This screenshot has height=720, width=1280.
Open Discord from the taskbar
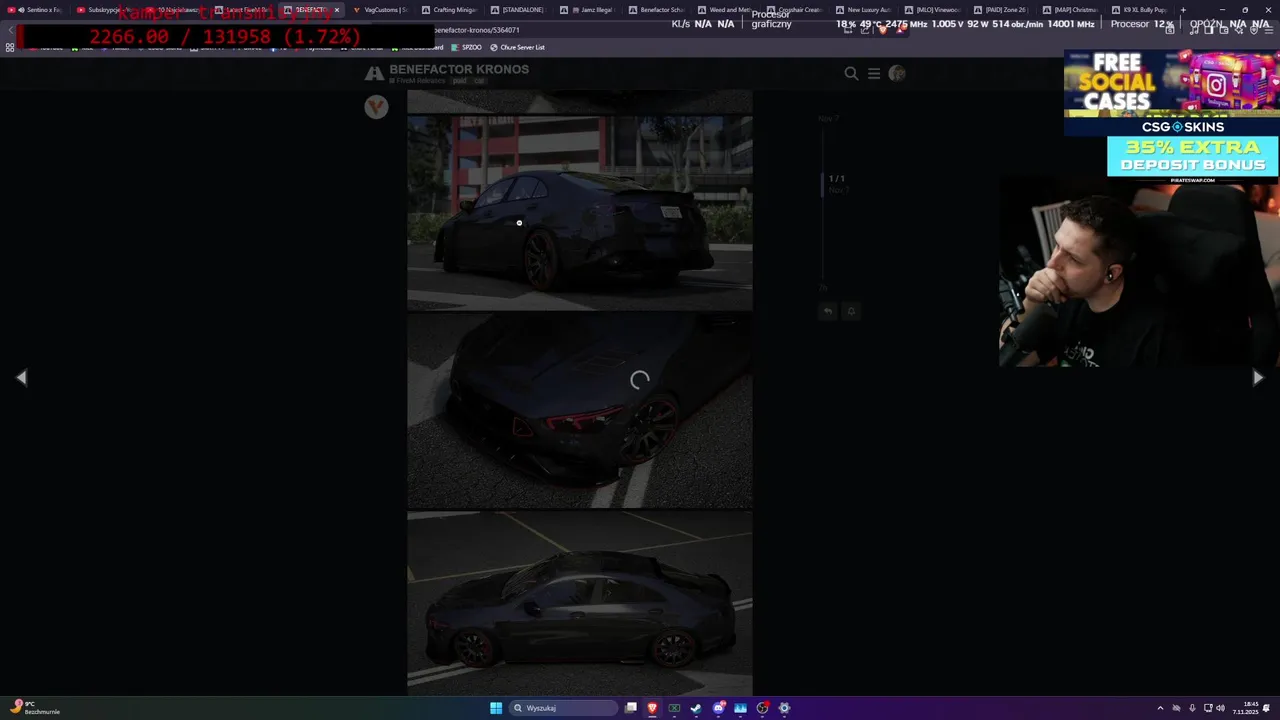click(x=719, y=708)
